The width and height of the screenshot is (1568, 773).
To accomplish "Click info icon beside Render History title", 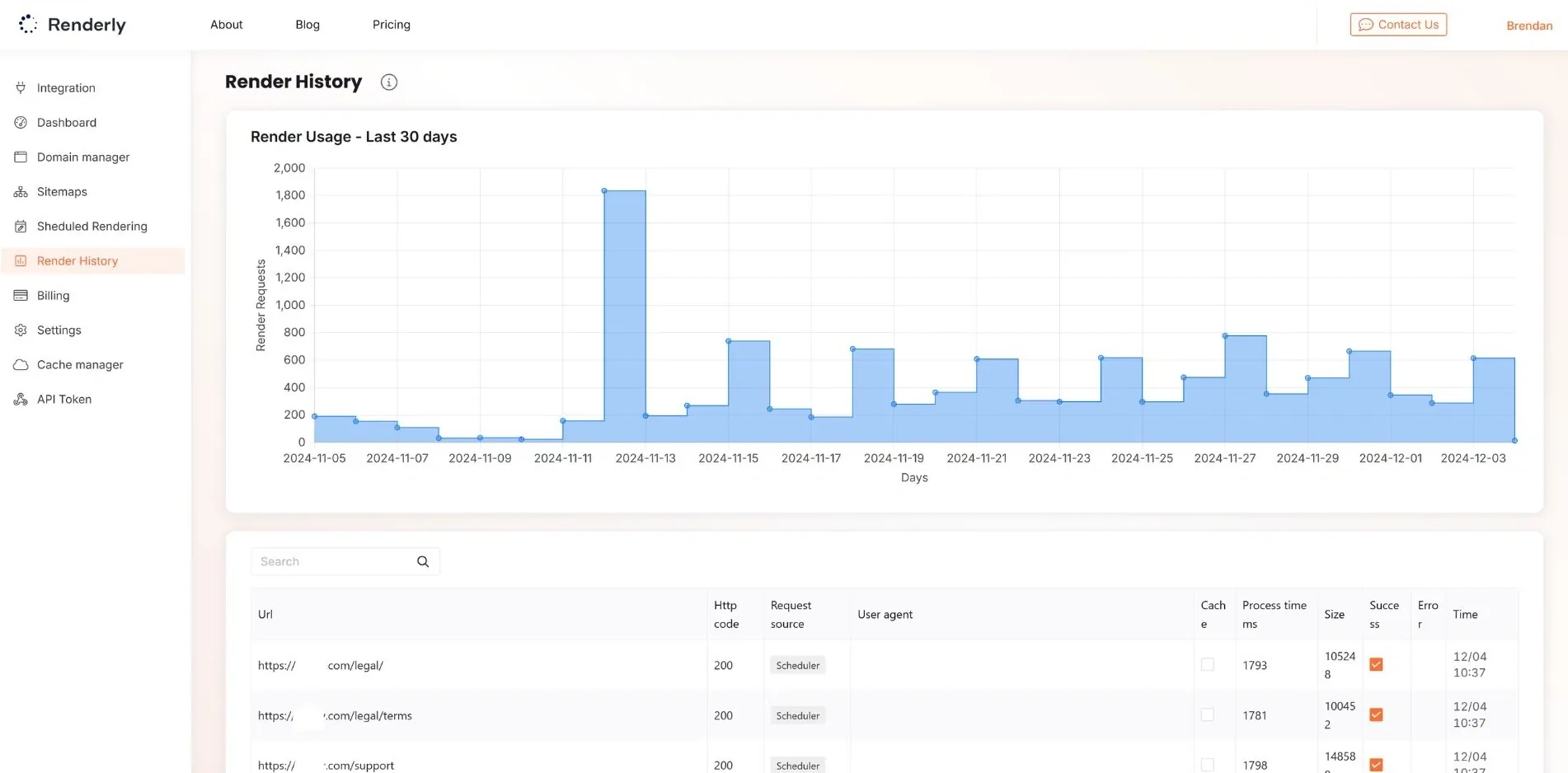I will click(389, 82).
